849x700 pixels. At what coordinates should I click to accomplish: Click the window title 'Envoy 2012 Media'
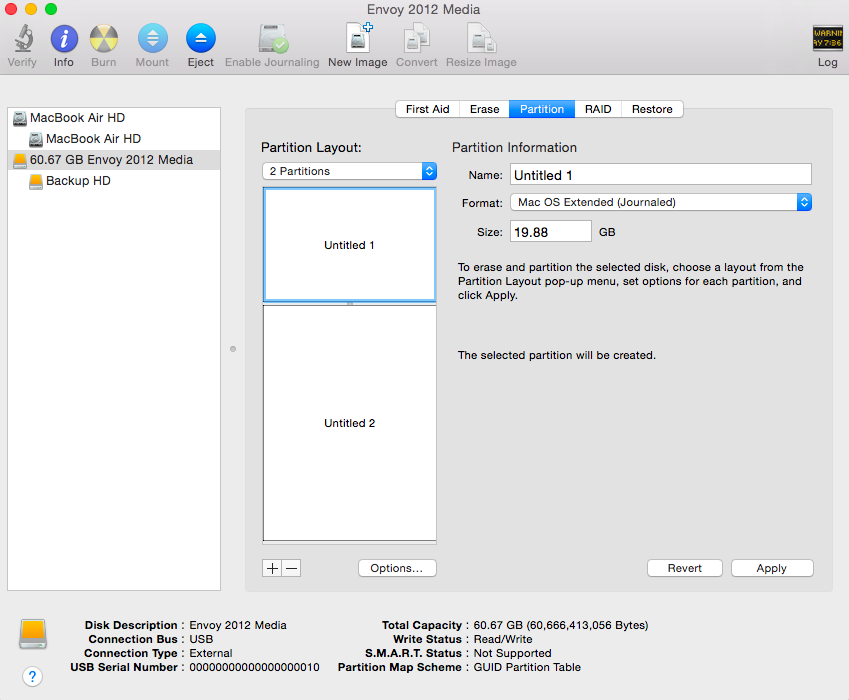tap(423, 10)
